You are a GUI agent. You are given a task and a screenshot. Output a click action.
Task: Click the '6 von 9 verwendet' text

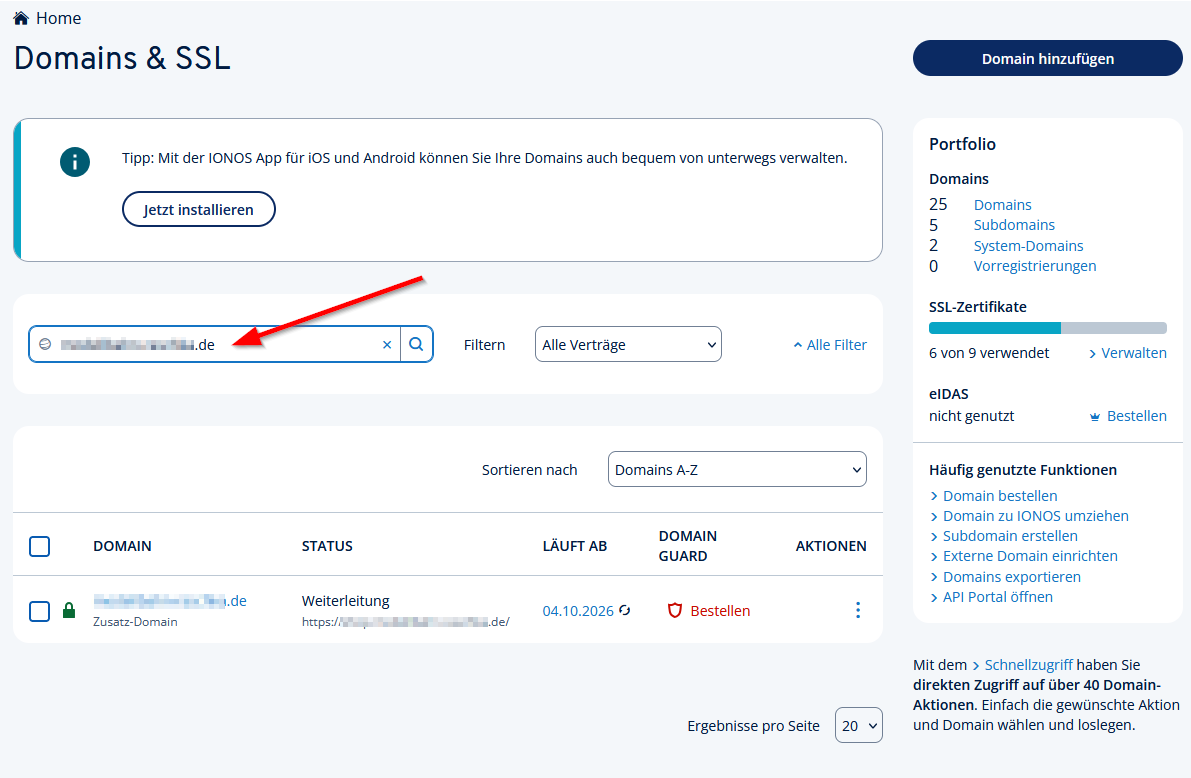point(989,353)
